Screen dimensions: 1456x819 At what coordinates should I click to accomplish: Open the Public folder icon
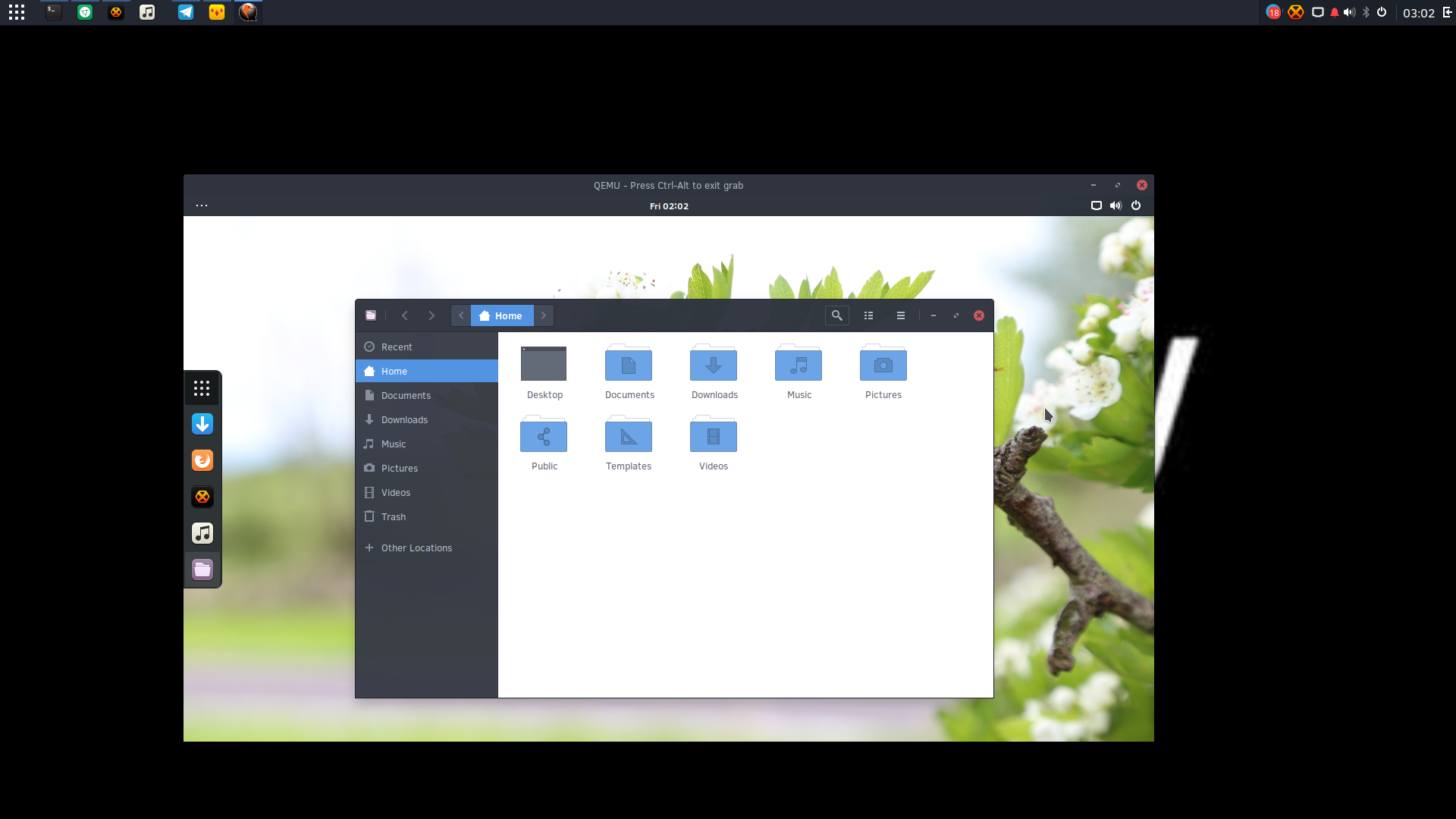coord(544,435)
